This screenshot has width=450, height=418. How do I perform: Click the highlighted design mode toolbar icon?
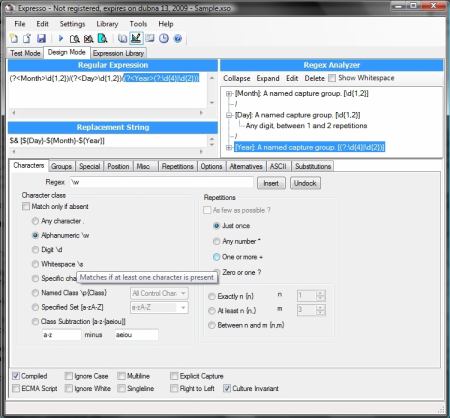tap(136, 38)
